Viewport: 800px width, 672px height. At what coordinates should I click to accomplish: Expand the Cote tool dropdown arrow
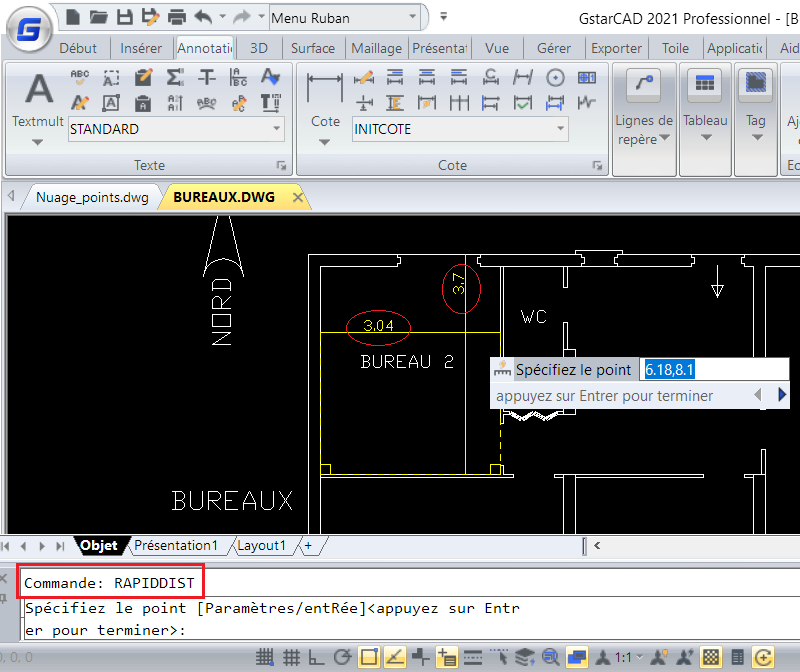[x=324, y=142]
